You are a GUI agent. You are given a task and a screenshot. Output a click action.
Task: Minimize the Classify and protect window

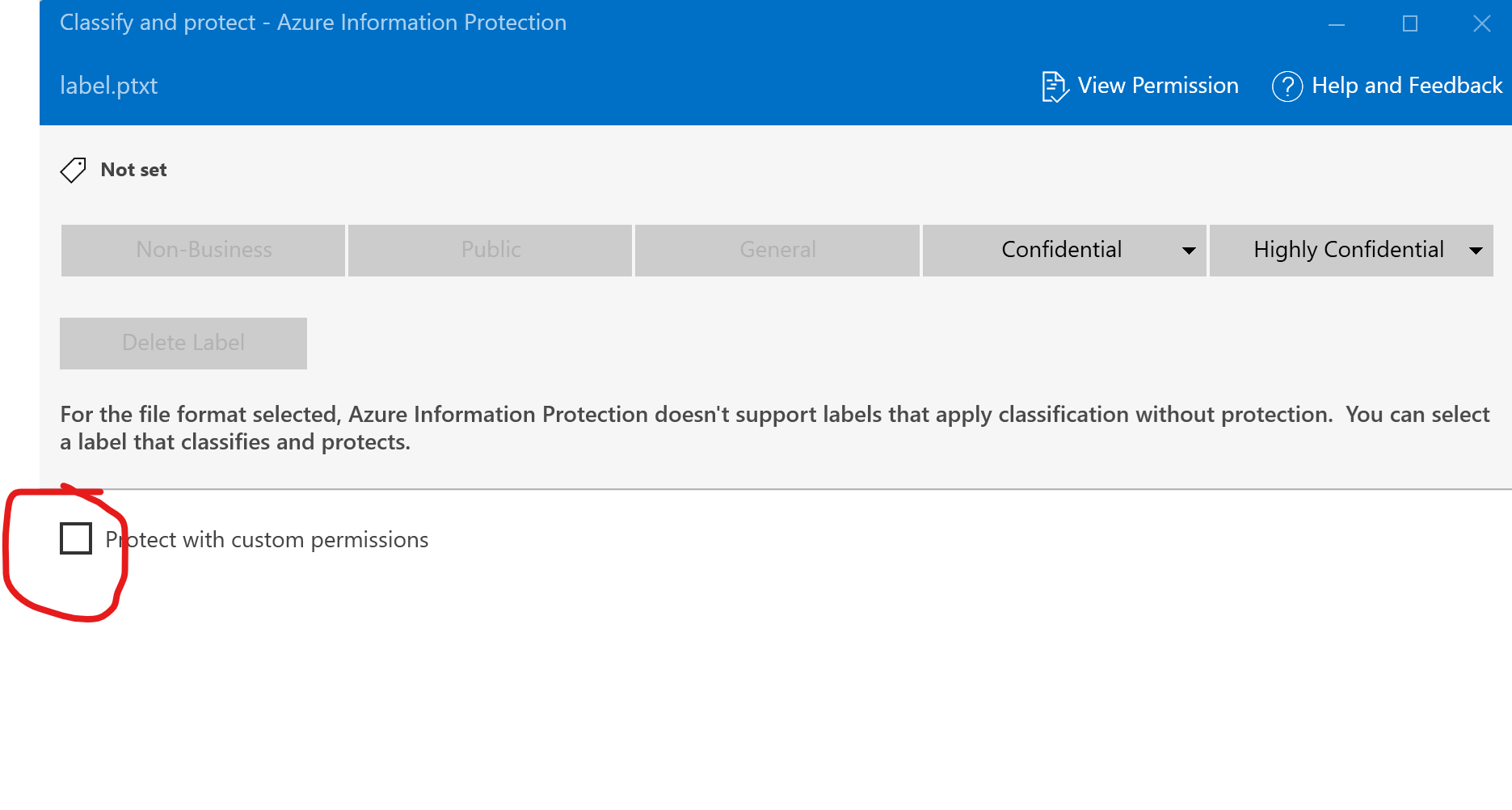click(x=1337, y=24)
